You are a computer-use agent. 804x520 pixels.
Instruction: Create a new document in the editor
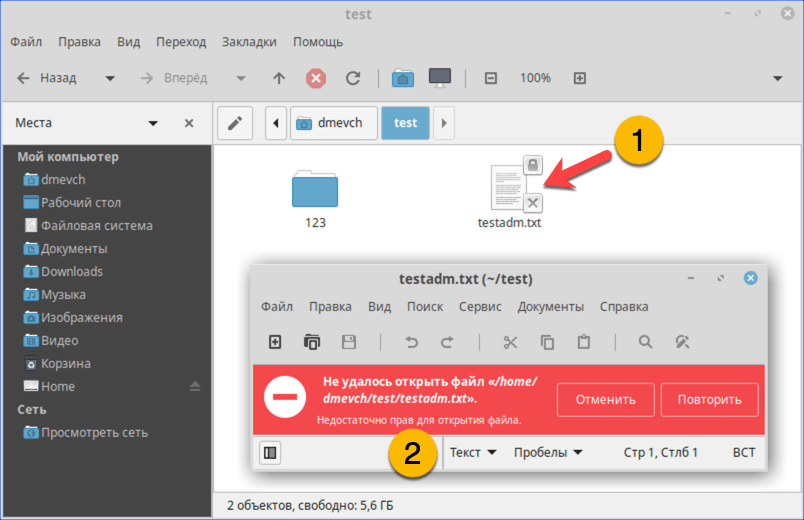pyautogui.click(x=275, y=342)
